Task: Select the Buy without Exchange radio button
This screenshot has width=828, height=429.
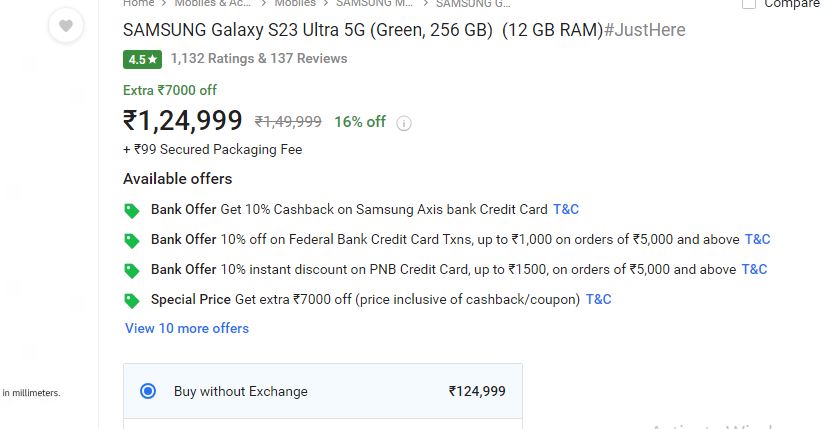Action: click(148, 391)
